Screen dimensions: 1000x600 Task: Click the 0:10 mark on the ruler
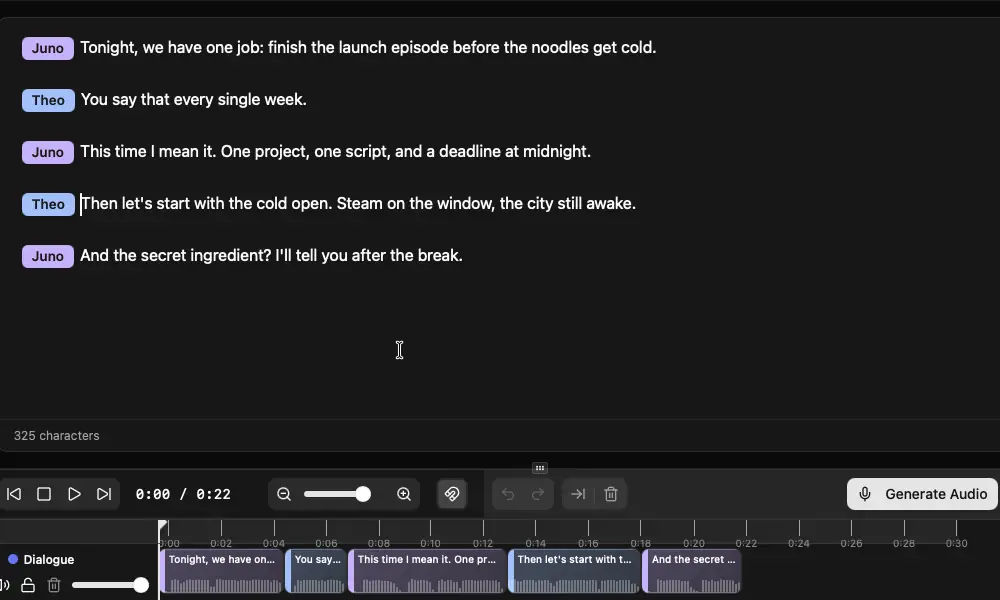(x=430, y=543)
